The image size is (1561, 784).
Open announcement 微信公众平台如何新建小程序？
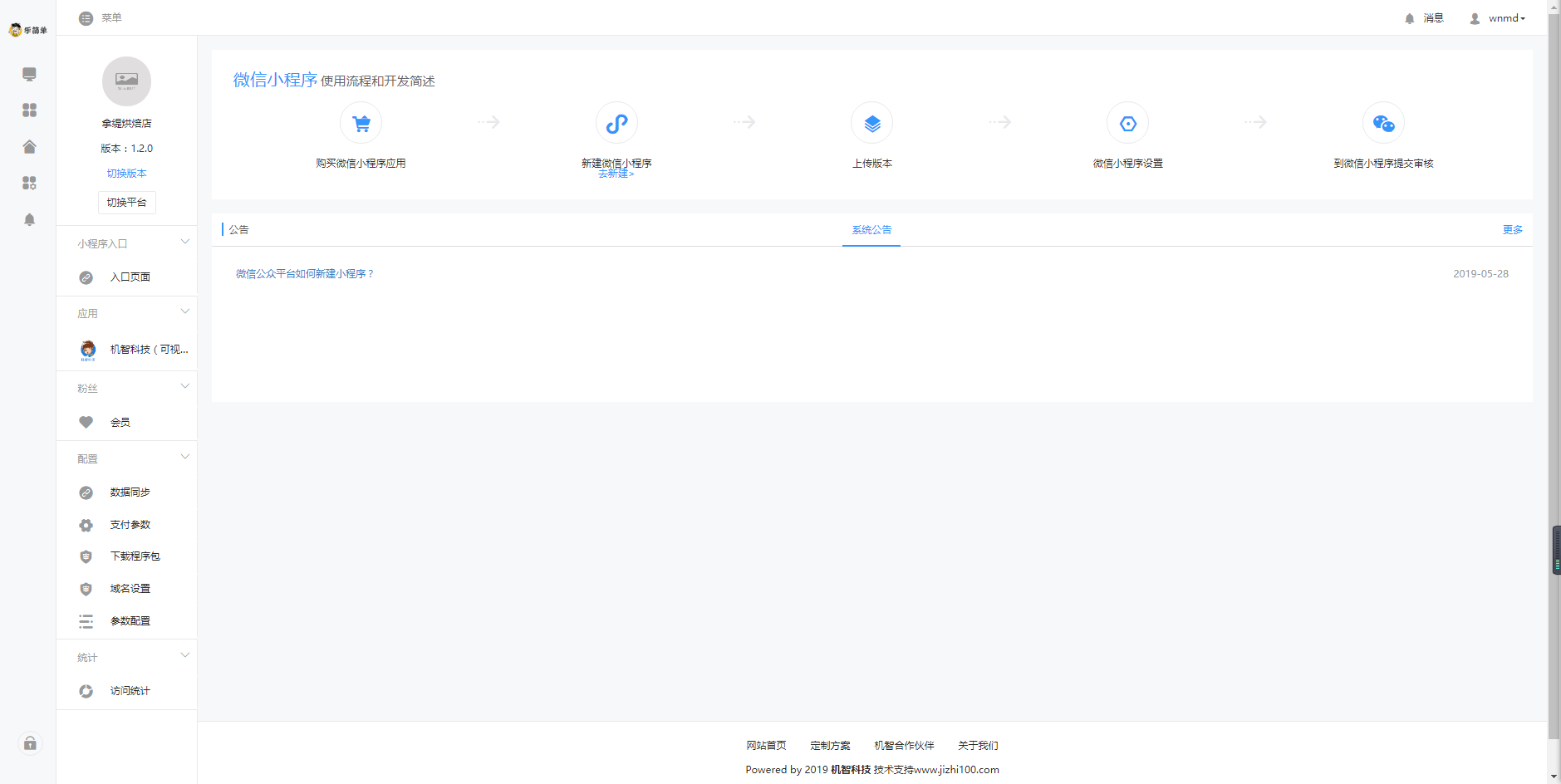(305, 274)
